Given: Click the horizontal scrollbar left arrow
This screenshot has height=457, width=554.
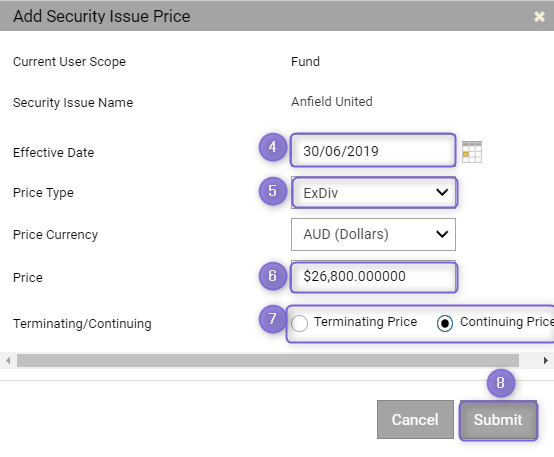Looking at the screenshot, I should tap(8, 361).
